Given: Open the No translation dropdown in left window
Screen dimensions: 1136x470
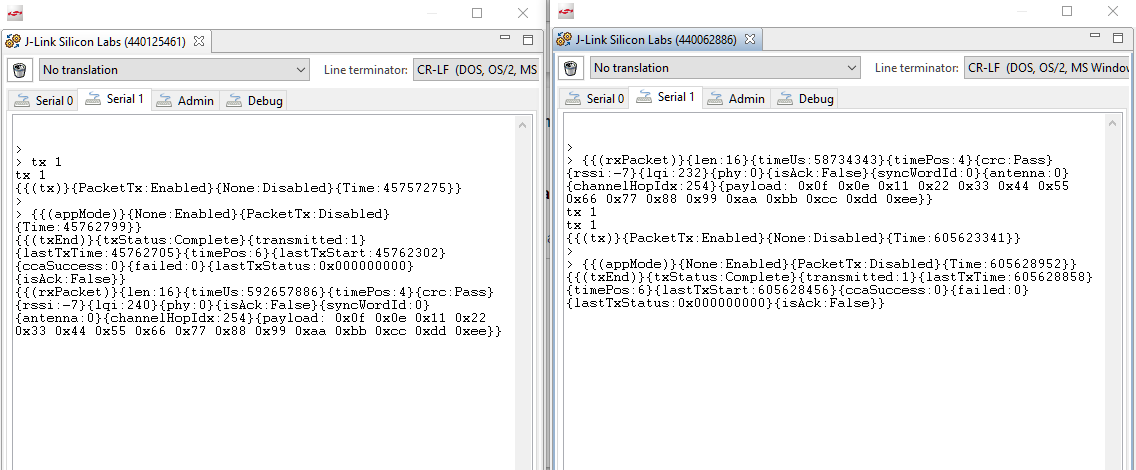Looking at the screenshot, I should pyautogui.click(x=174, y=70).
